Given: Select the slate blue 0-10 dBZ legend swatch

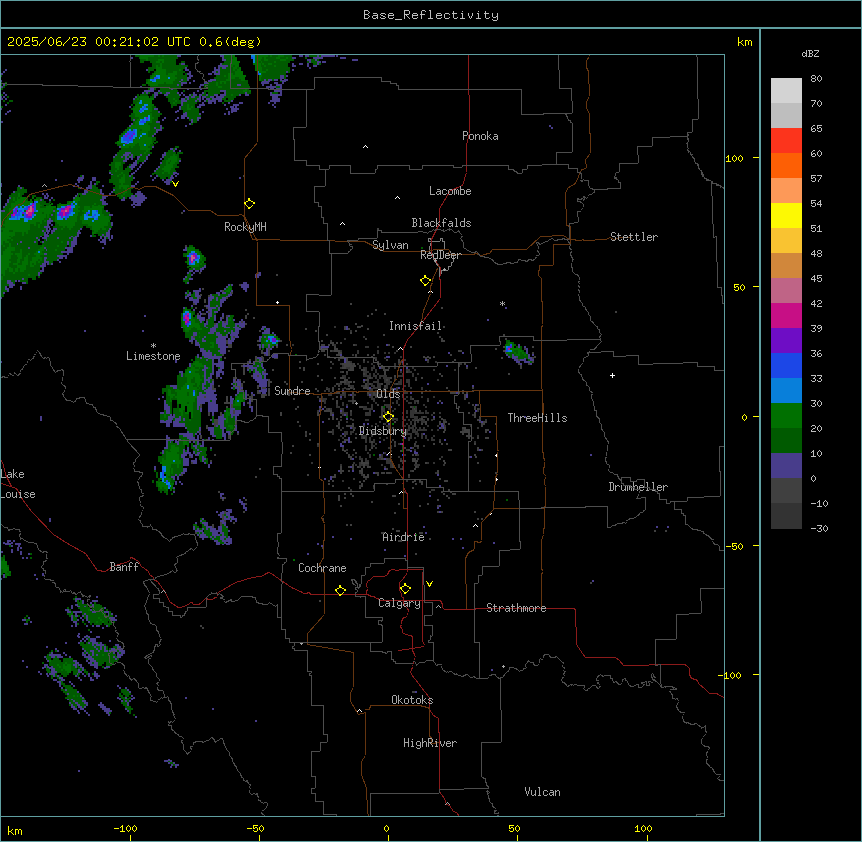Looking at the screenshot, I should point(786,466).
